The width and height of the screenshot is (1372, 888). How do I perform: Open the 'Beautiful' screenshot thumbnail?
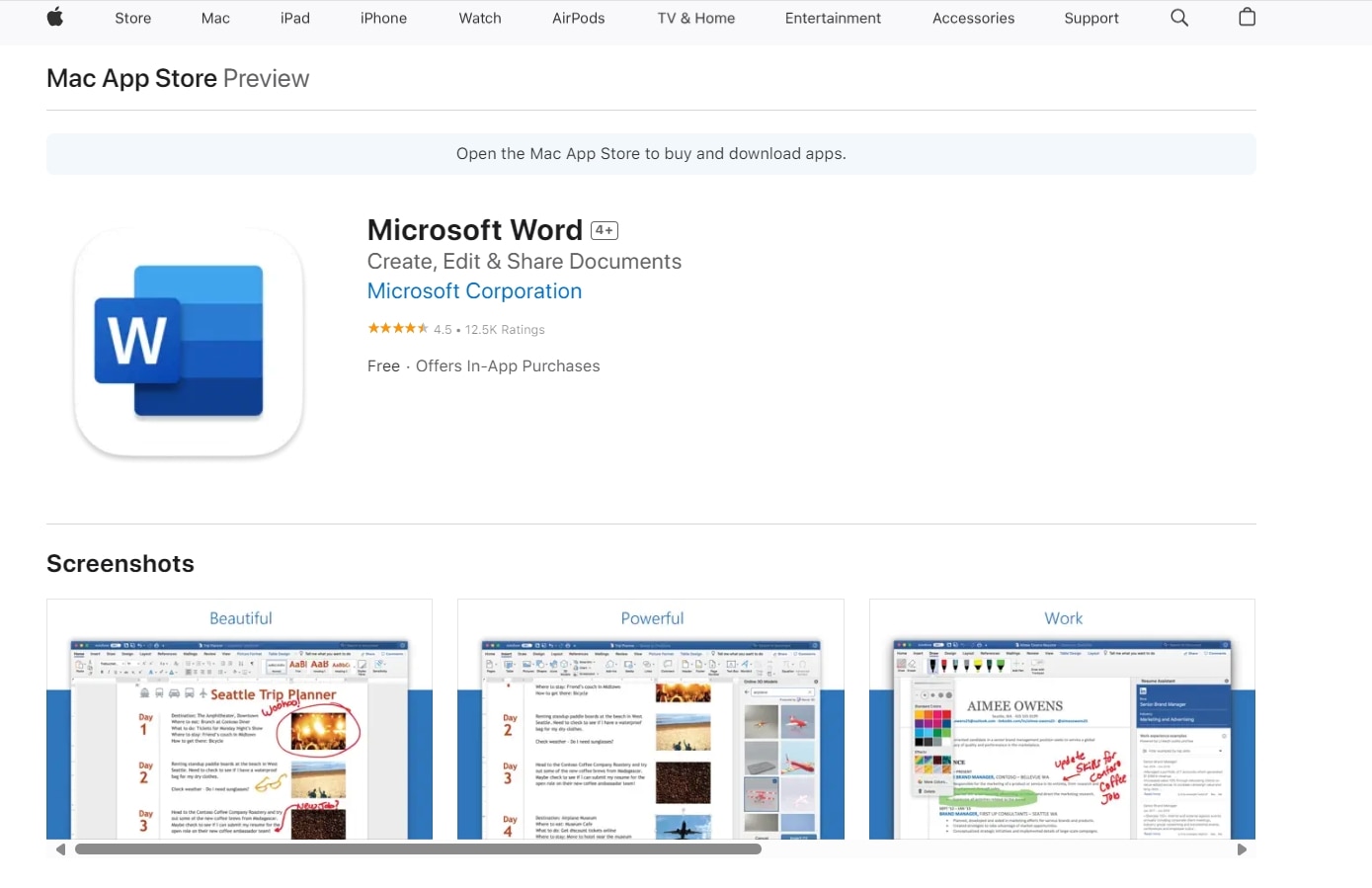(240, 719)
